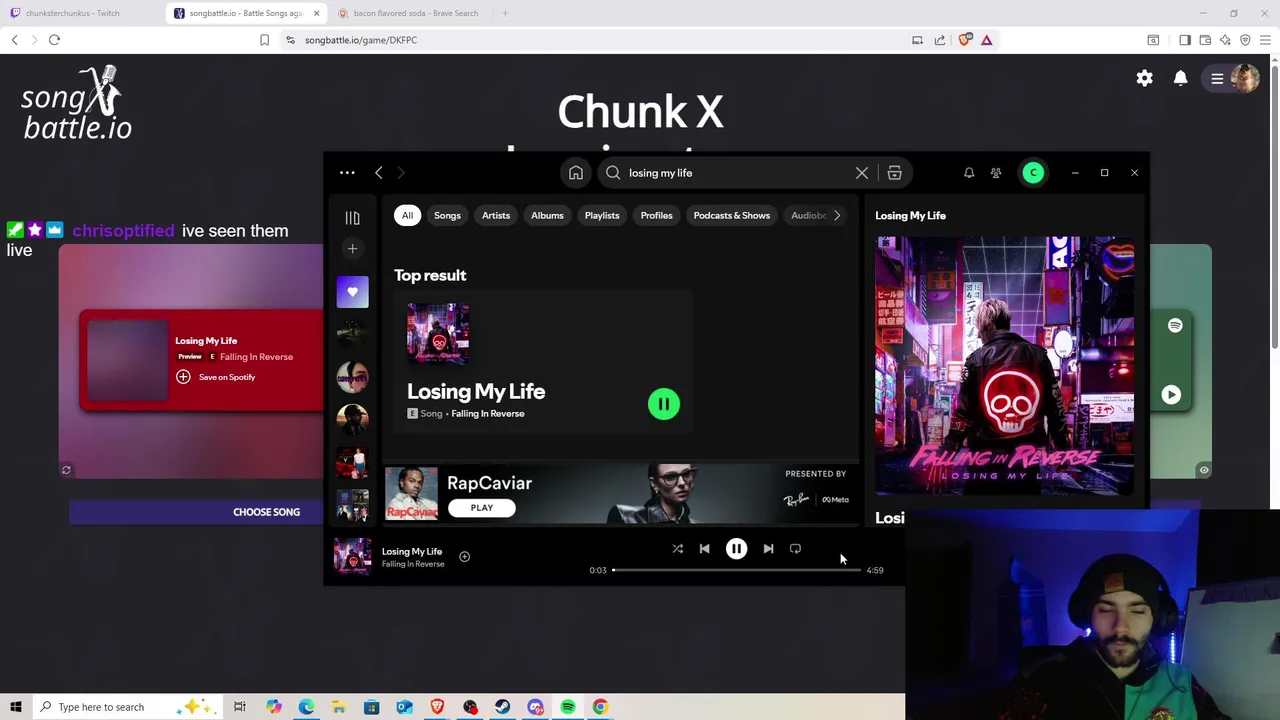Skip to the next track
Viewport: 1280px width, 720px height.
[768, 549]
